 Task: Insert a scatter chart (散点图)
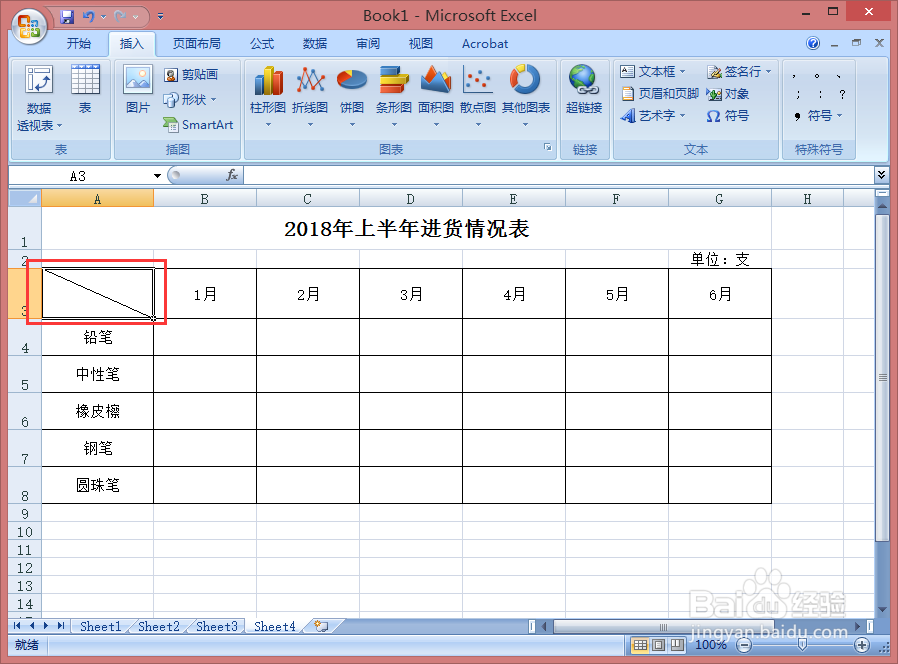(x=478, y=97)
